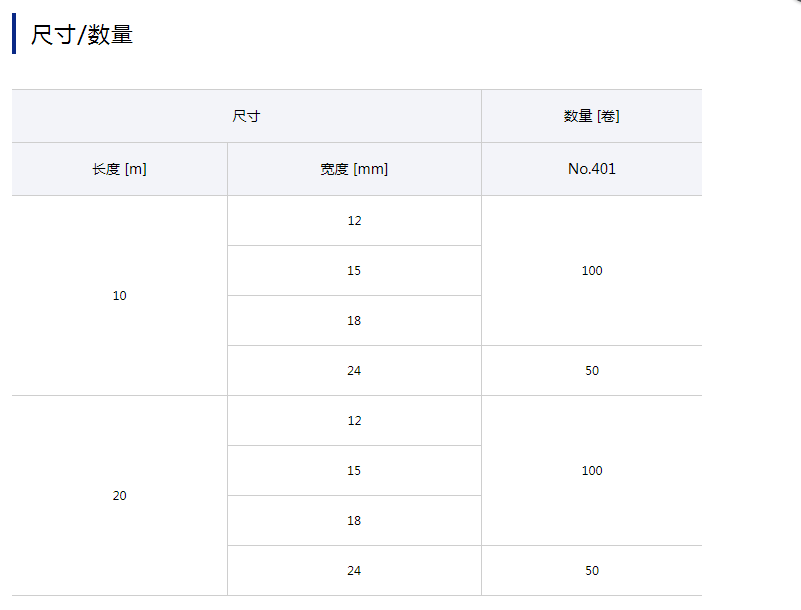Pick width 15 in the 20 m group

354,471
